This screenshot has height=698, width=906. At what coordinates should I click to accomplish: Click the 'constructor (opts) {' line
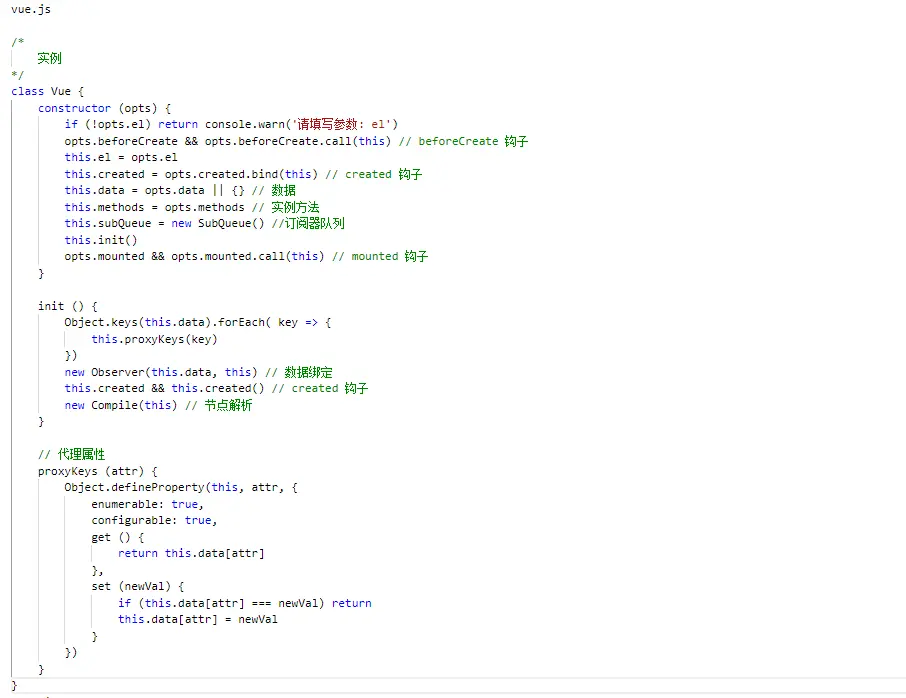[x=105, y=108]
